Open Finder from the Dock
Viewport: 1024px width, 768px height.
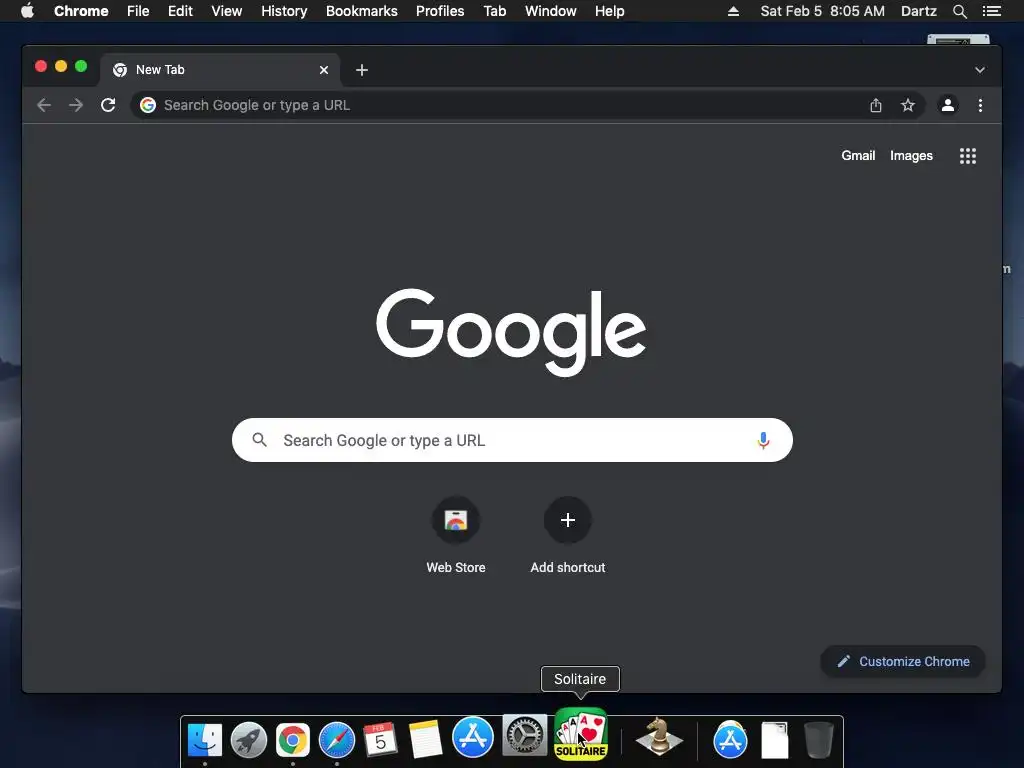(x=205, y=740)
